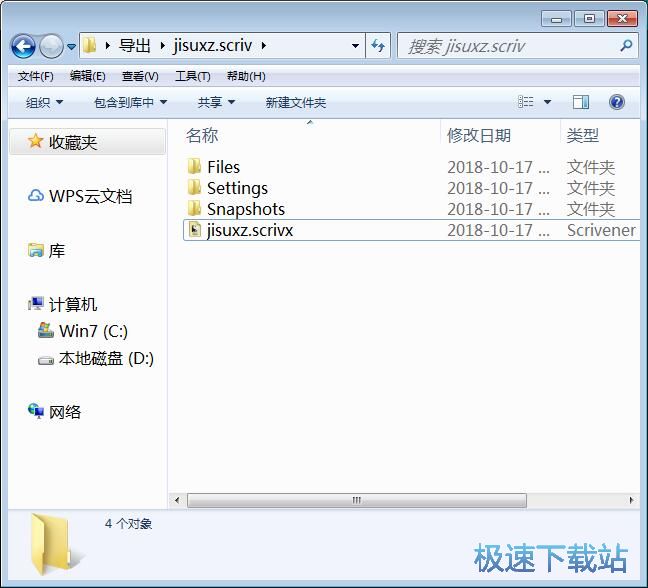Sort by the 名称 column header
Screen dimensions: 648x588
pyautogui.click(x=202, y=136)
